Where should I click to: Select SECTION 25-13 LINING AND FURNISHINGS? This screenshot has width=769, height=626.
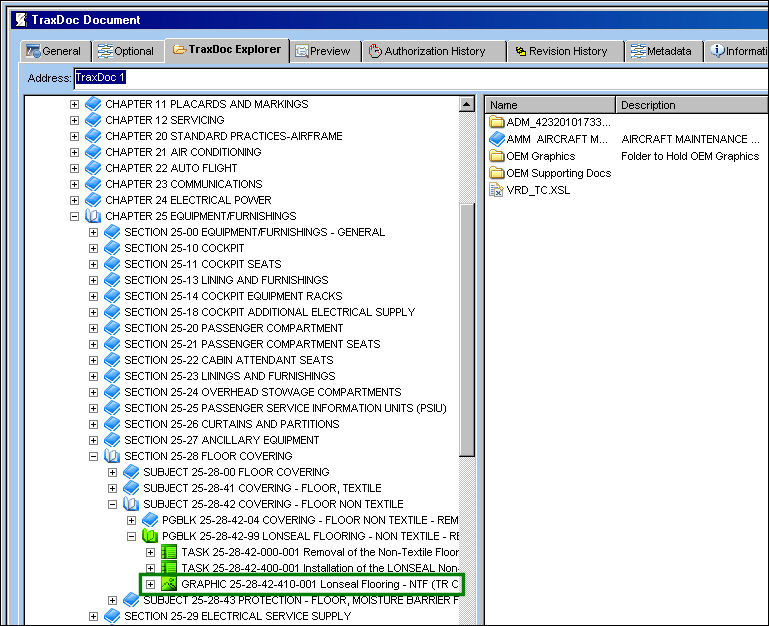226,280
